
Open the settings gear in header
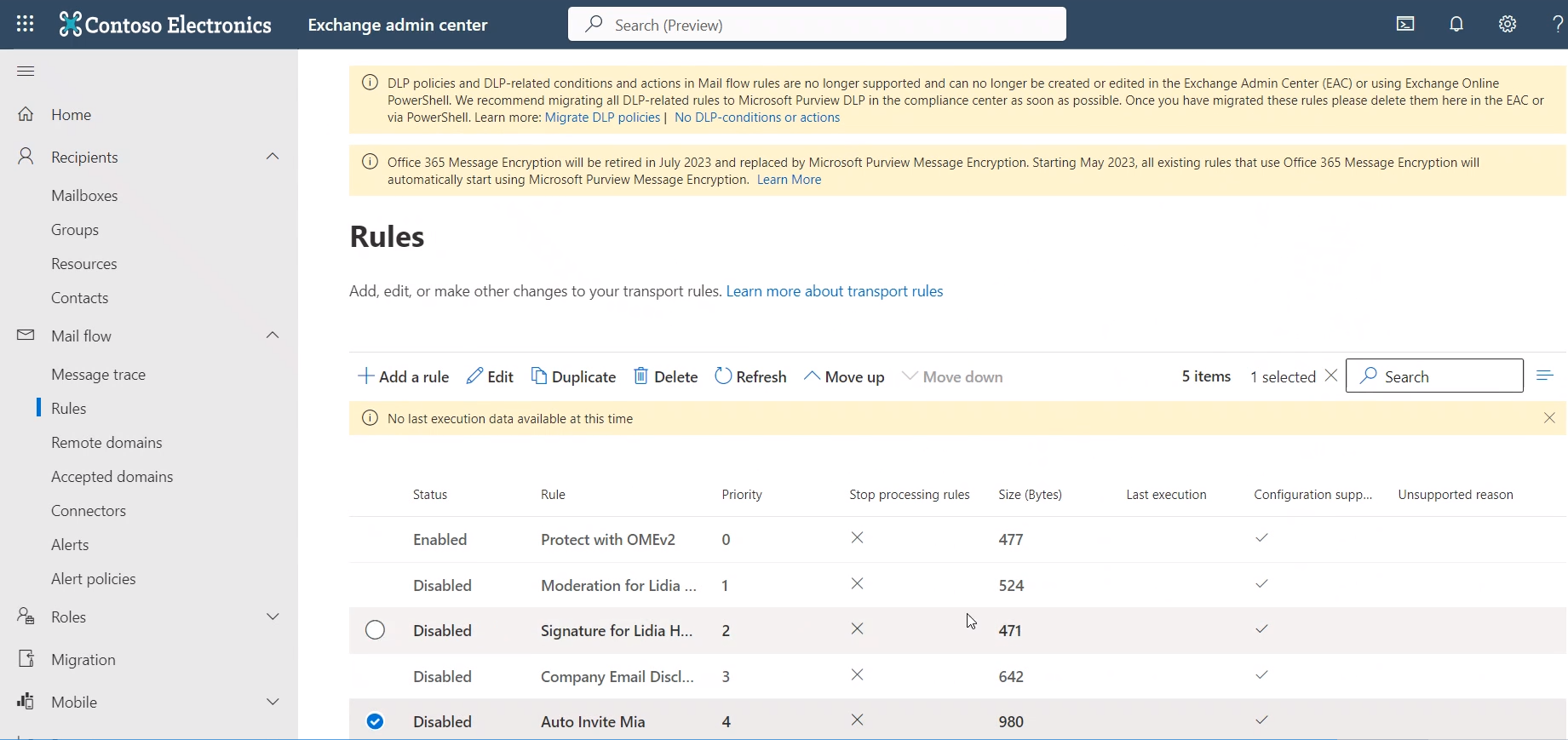point(1508,24)
